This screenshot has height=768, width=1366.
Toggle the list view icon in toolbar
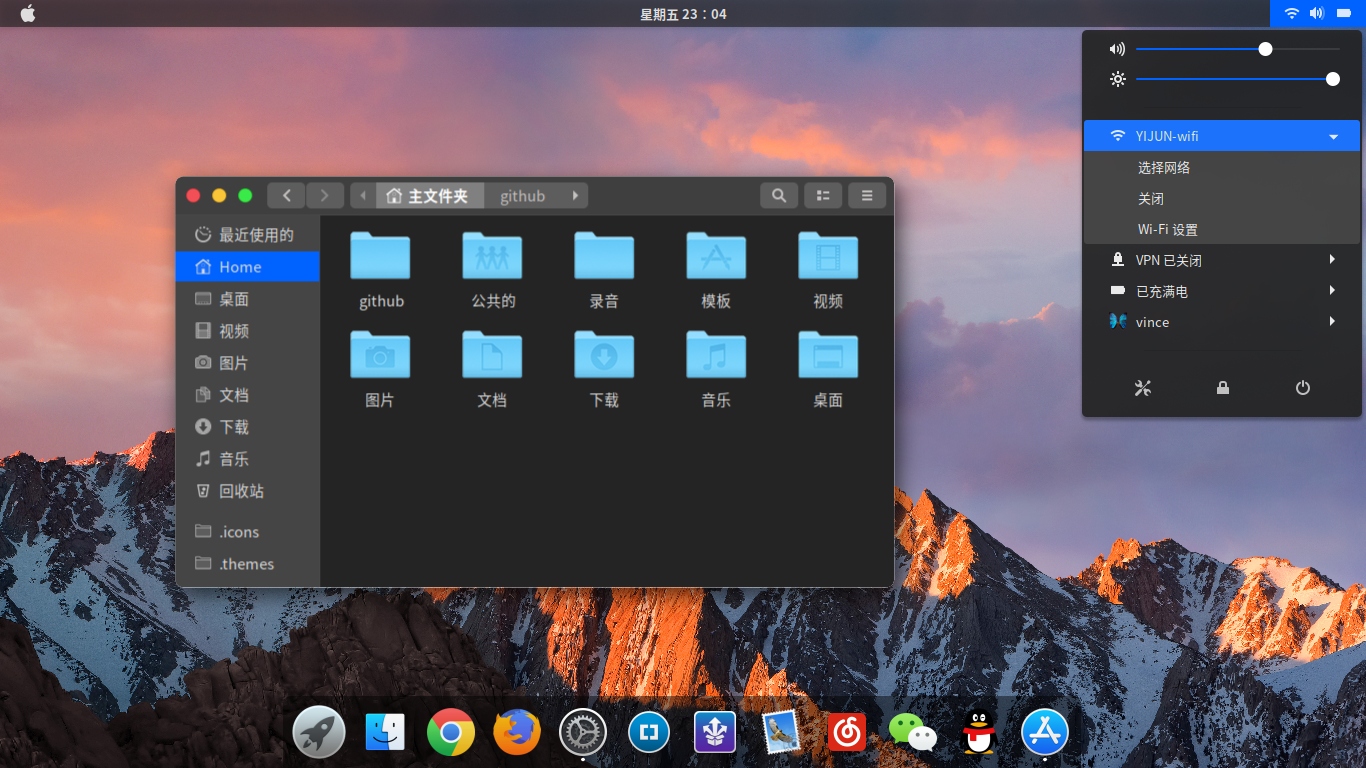click(x=823, y=196)
